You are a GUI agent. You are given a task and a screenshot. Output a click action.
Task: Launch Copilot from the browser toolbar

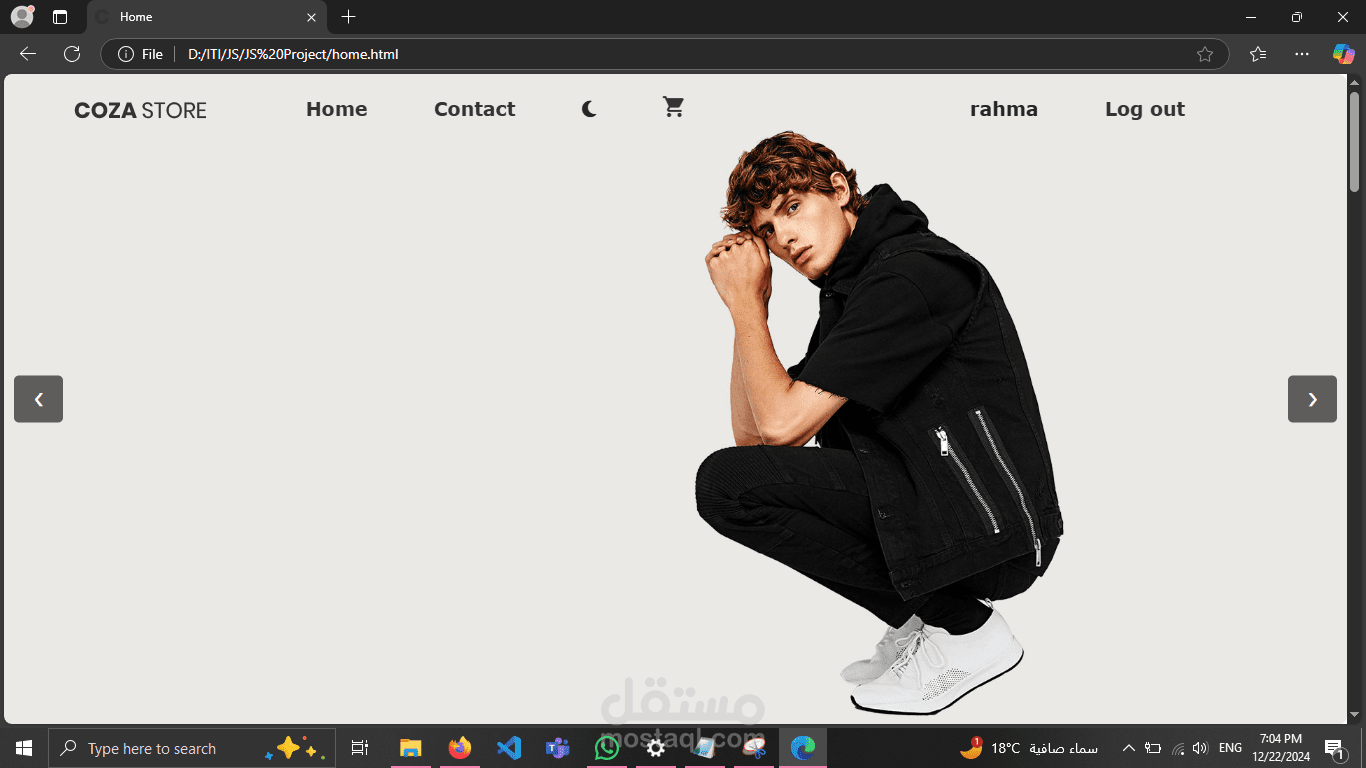pos(1343,54)
